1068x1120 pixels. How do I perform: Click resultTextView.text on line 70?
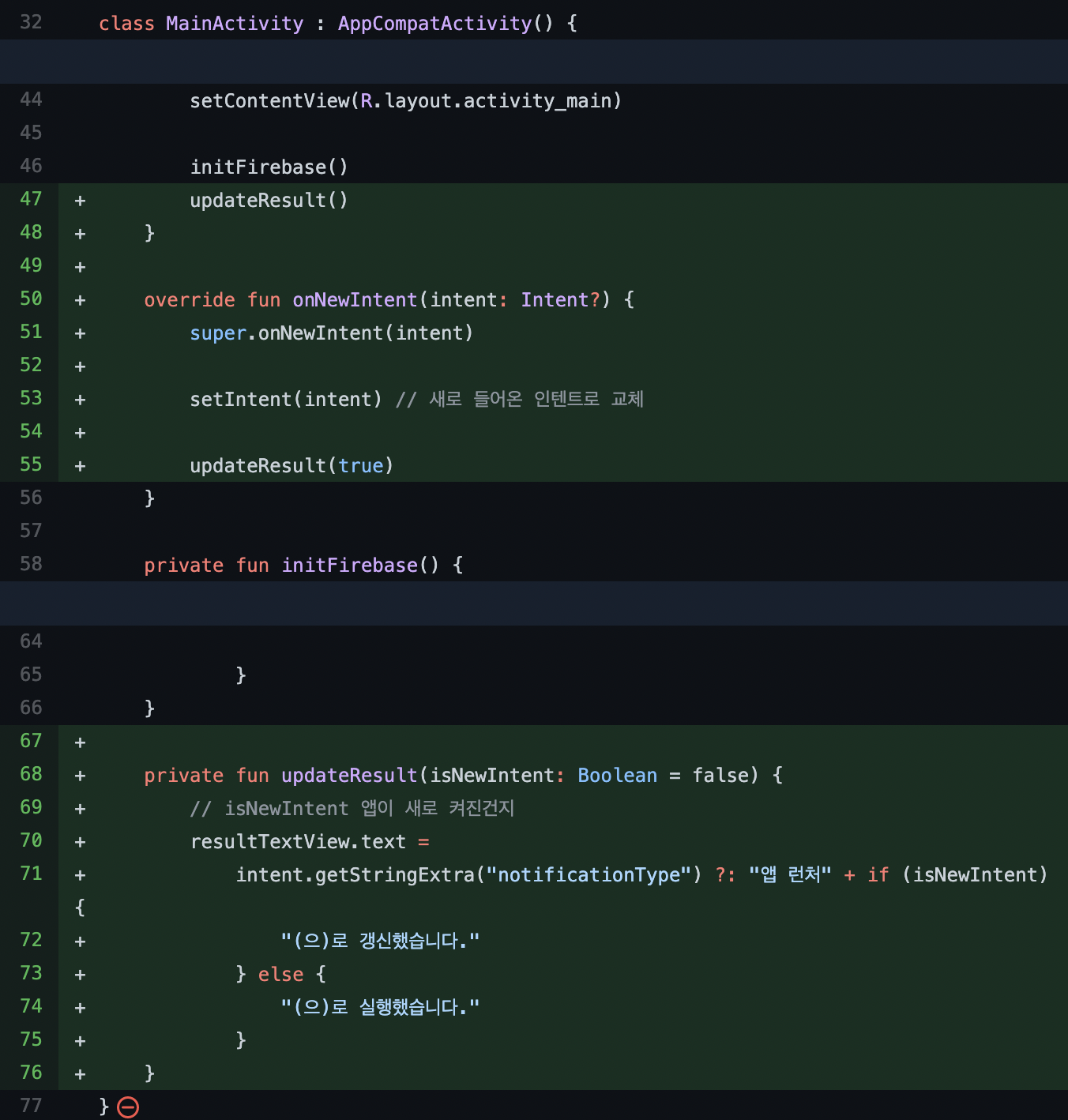[x=298, y=842]
